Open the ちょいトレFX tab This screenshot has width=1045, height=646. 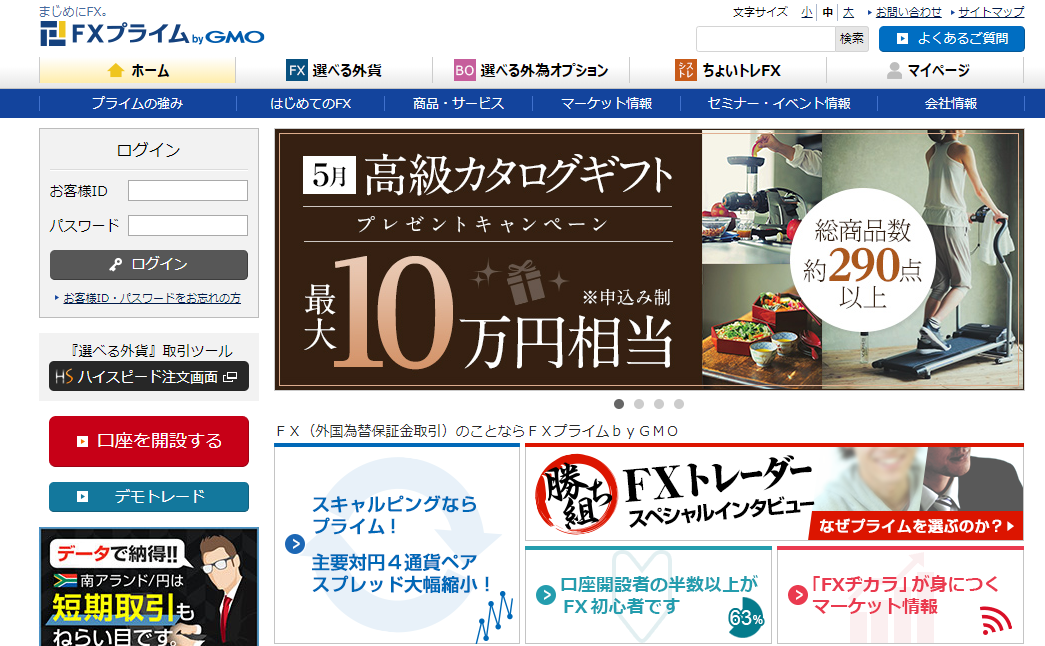tap(728, 70)
